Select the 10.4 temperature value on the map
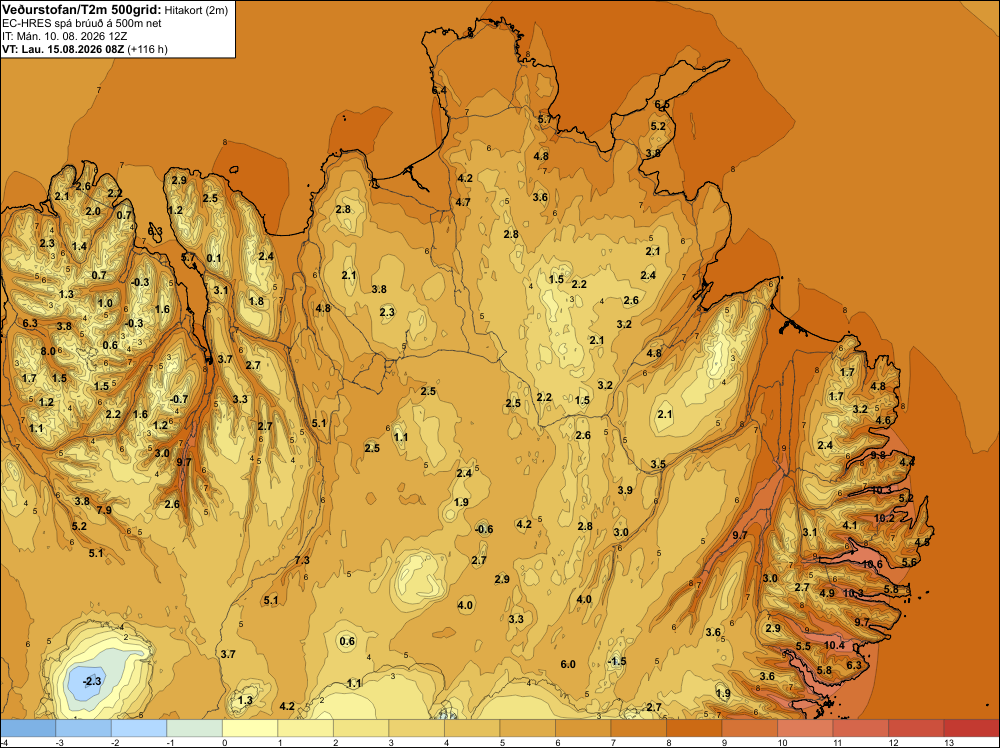The image size is (1000, 748). tap(834, 645)
